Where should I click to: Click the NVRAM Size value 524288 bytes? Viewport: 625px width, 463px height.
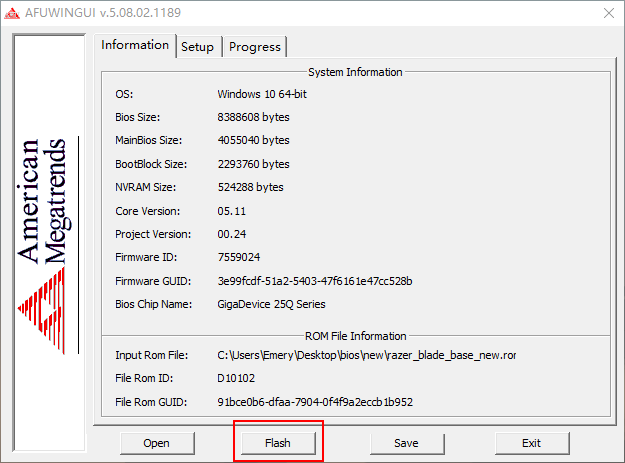[250, 187]
